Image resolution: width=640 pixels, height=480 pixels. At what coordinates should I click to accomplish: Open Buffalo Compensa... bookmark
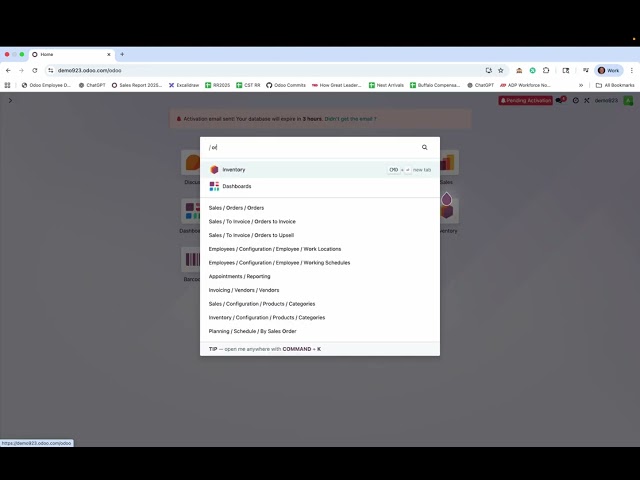point(435,85)
